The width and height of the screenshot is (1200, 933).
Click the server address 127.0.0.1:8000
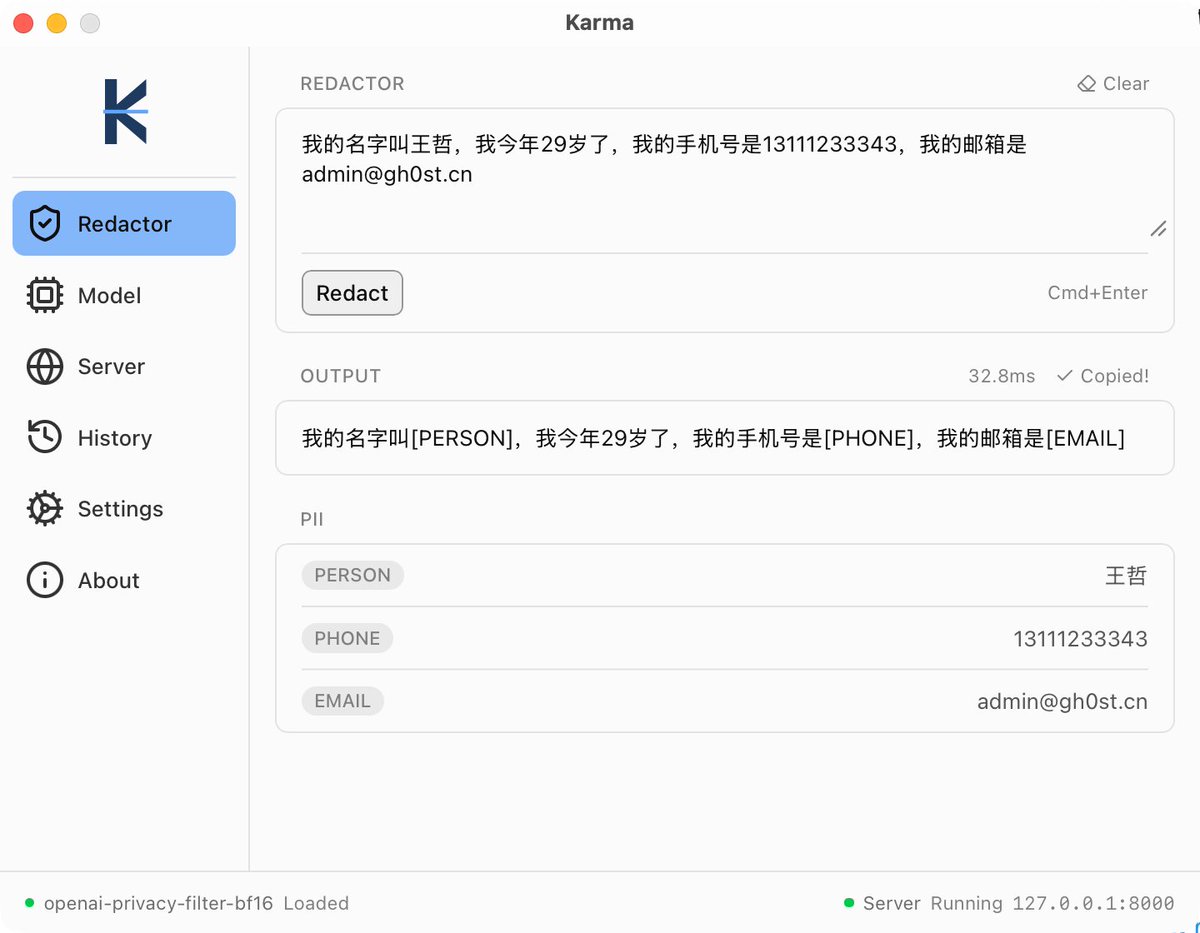tap(1093, 903)
